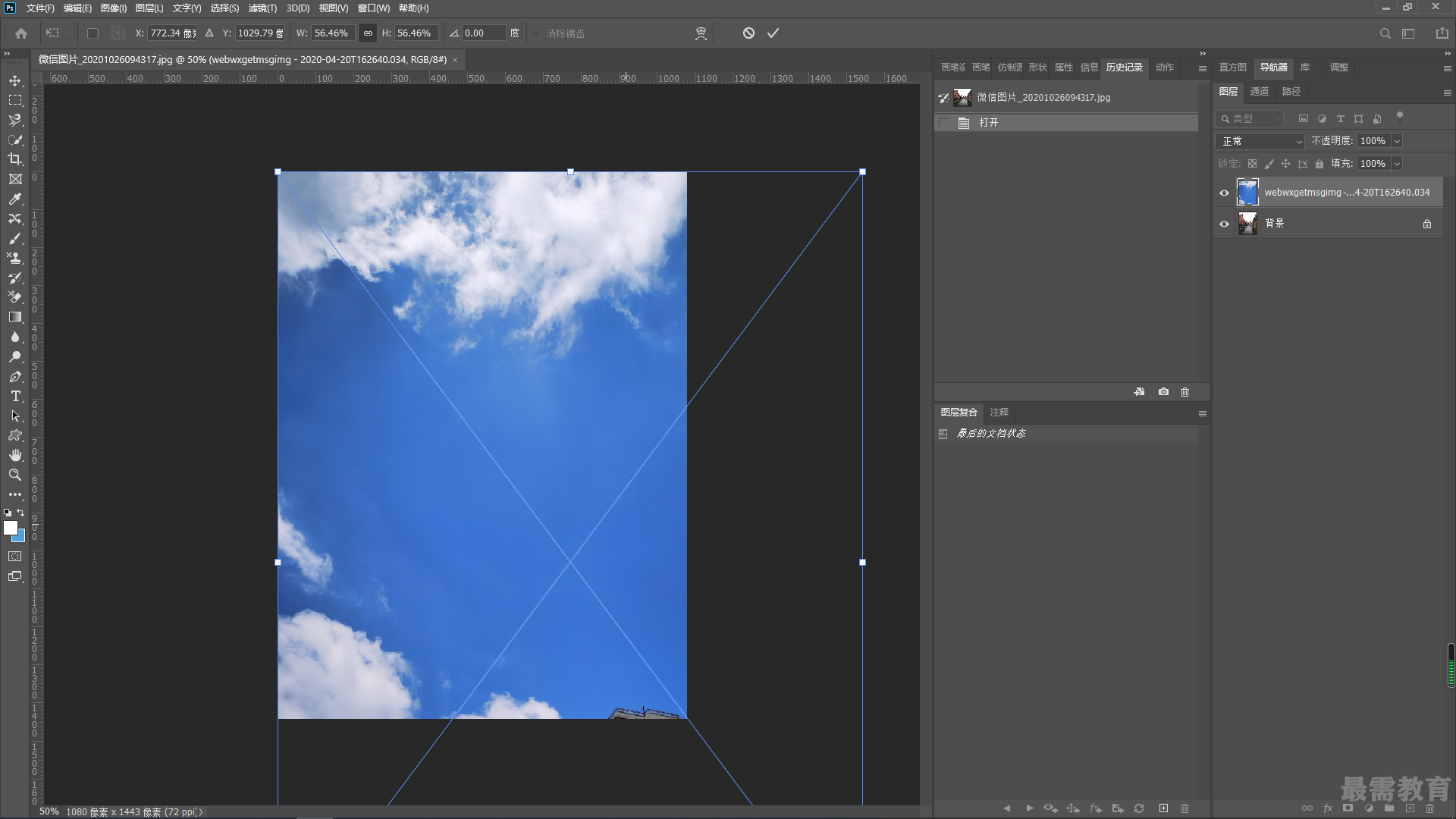Select the Rectangular Marquee tool
Screen dimensions: 1456x819
pyautogui.click(x=15, y=100)
